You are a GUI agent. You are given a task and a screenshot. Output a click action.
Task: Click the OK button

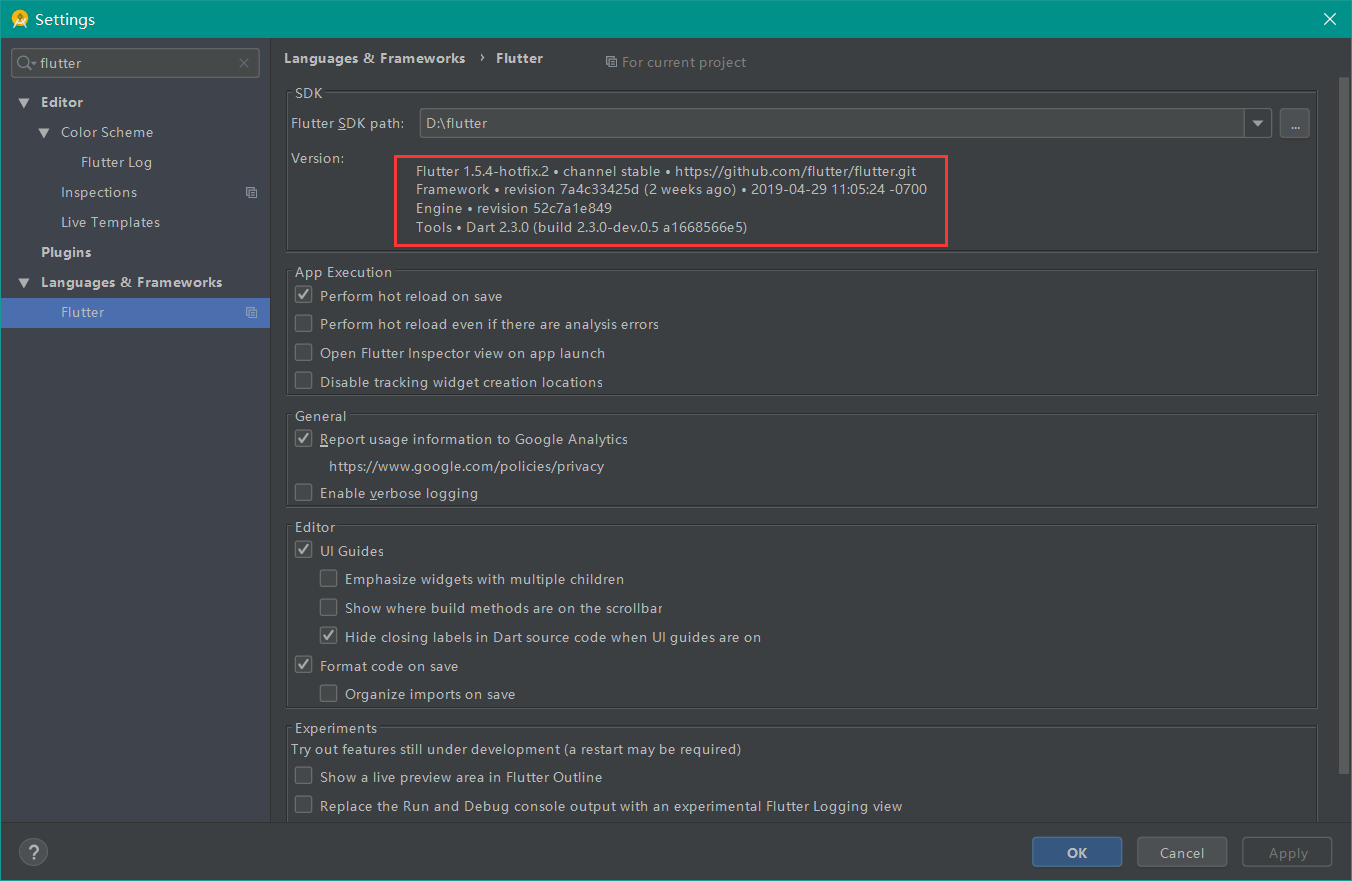pyautogui.click(x=1077, y=851)
